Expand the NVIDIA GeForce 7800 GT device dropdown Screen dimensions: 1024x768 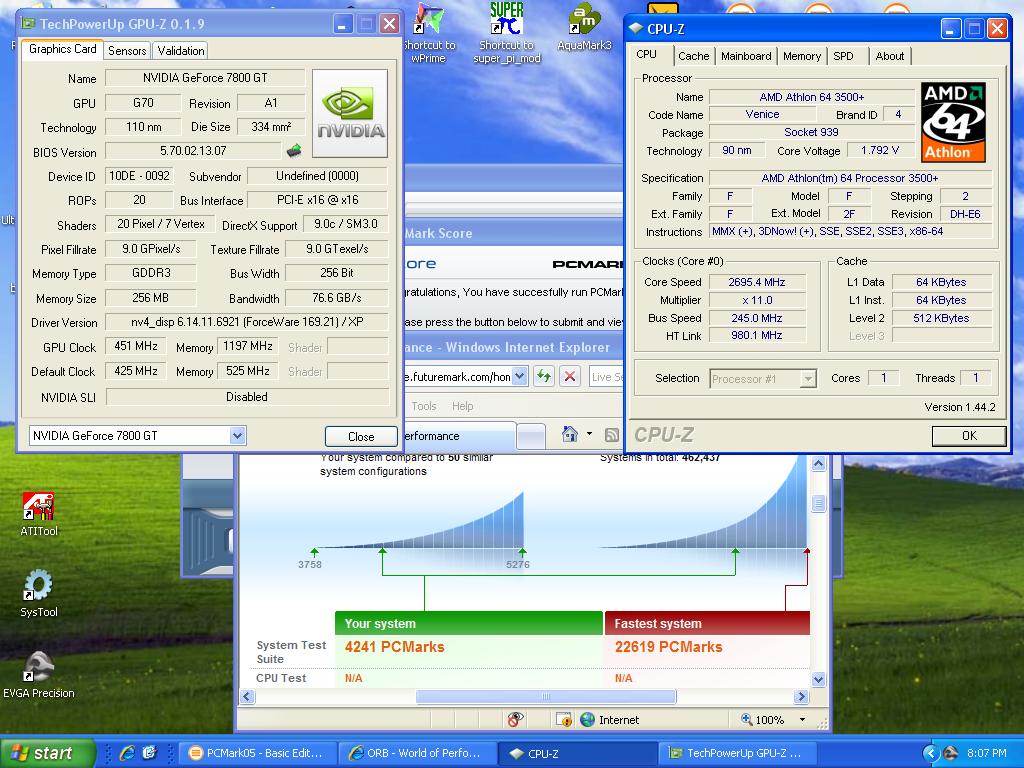click(x=237, y=436)
